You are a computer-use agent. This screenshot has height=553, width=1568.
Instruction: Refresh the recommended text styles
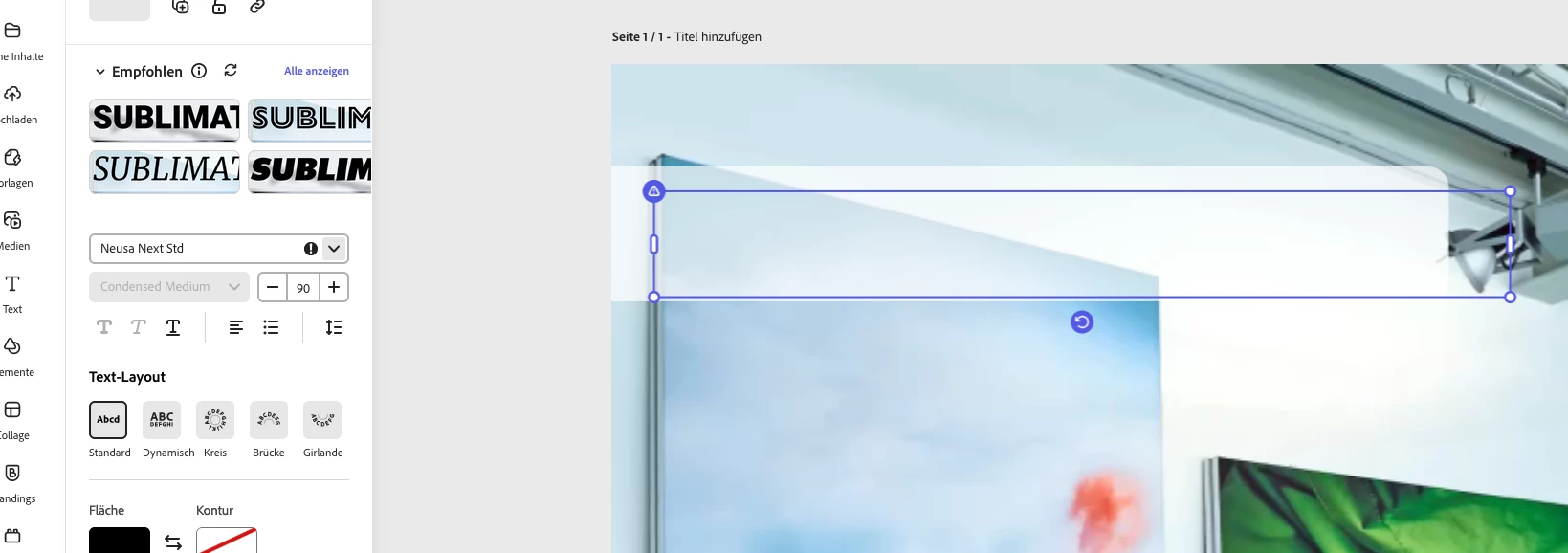pos(231,71)
